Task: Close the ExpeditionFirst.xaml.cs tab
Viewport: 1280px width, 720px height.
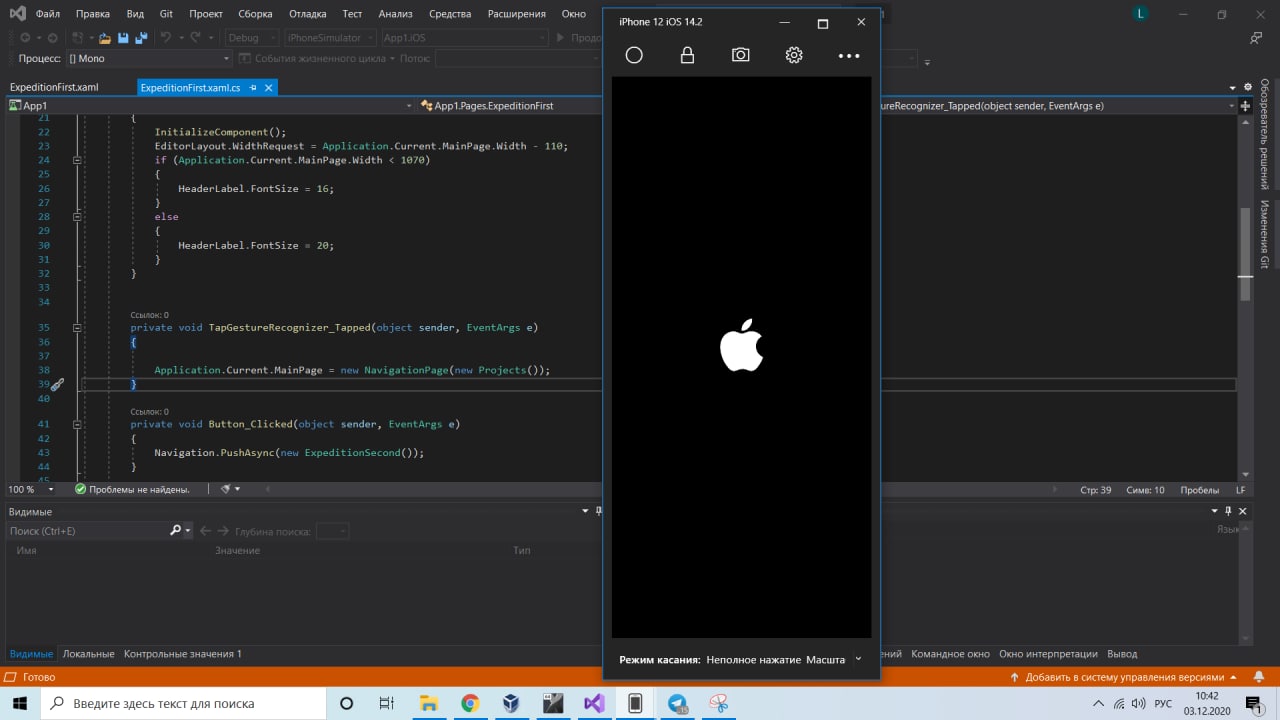Action: (268, 88)
